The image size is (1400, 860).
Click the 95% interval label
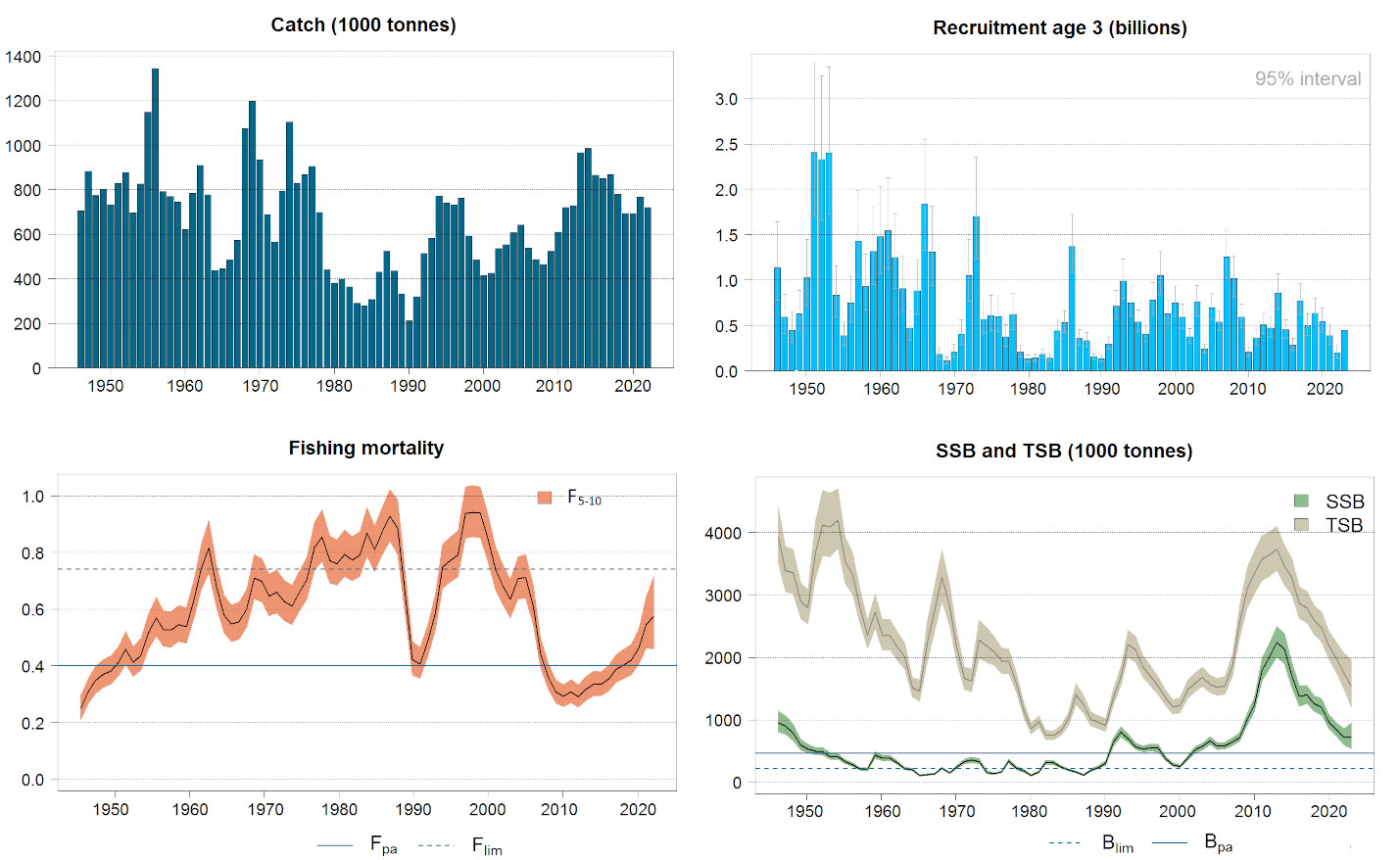tap(1308, 79)
